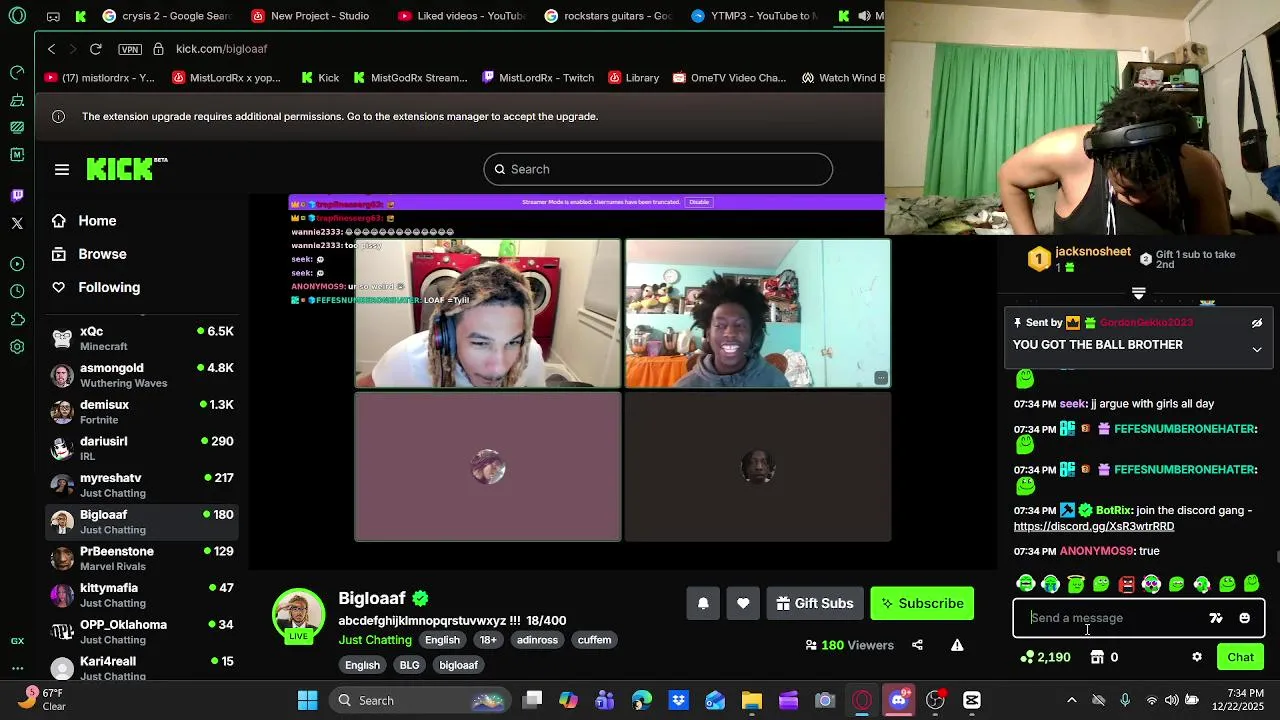Open Discord from the taskbar
The image size is (1280, 720).
899,700
